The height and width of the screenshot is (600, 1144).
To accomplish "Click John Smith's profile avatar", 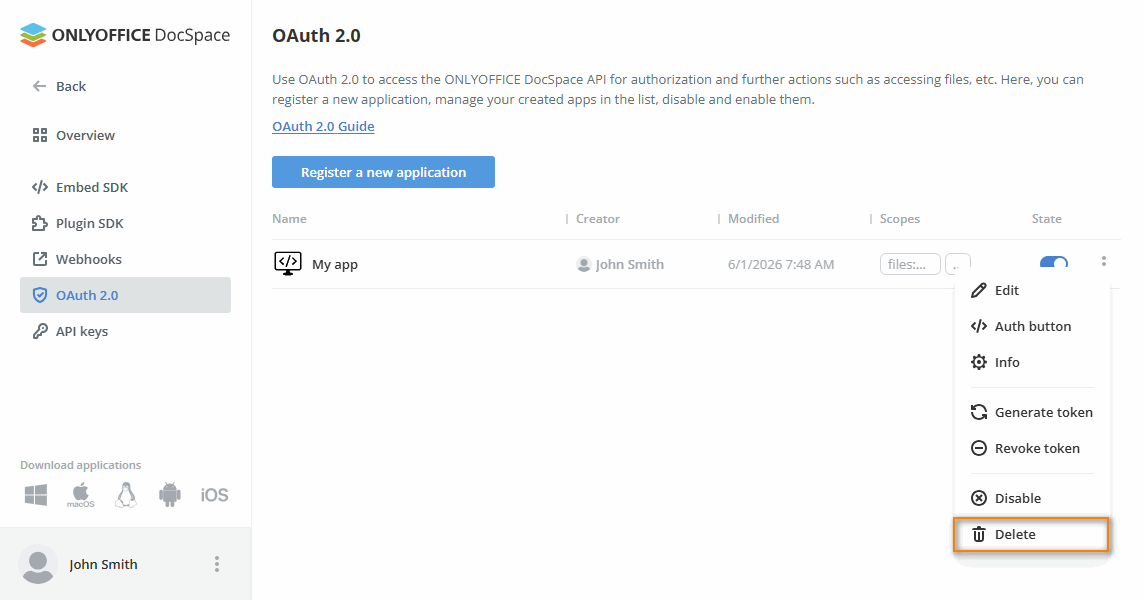I will [38, 564].
